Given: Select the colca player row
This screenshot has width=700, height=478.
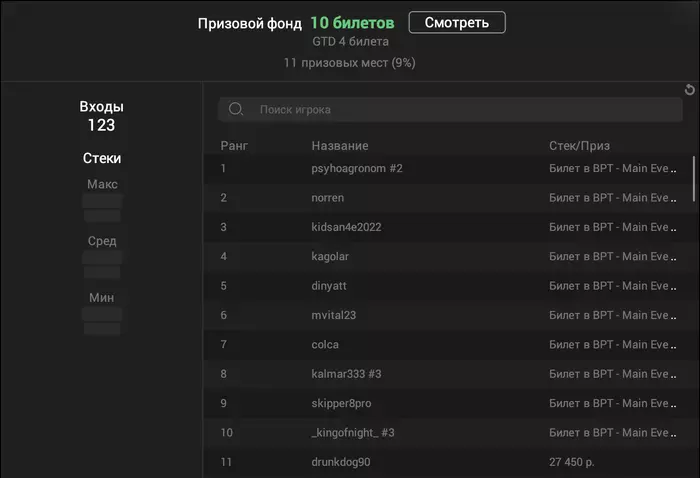Looking at the screenshot, I should [325, 345].
